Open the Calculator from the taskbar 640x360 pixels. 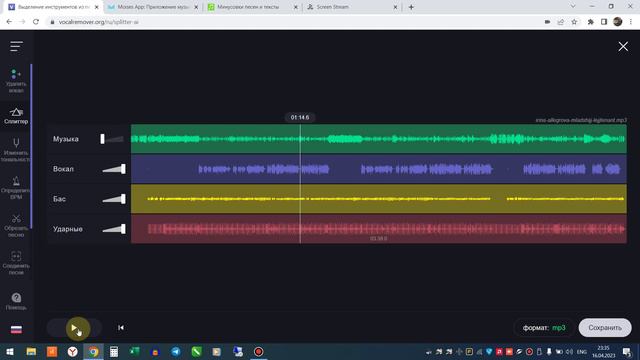(114, 352)
